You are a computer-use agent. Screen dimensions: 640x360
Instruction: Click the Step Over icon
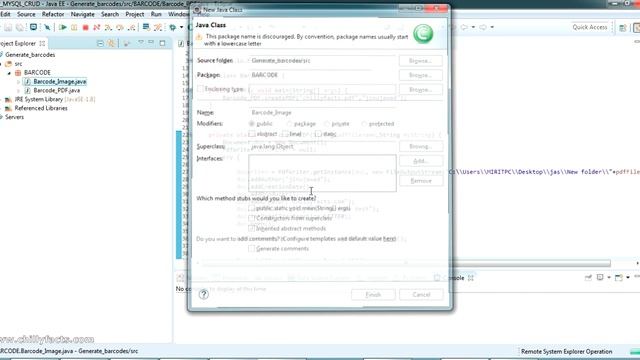click(120, 27)
